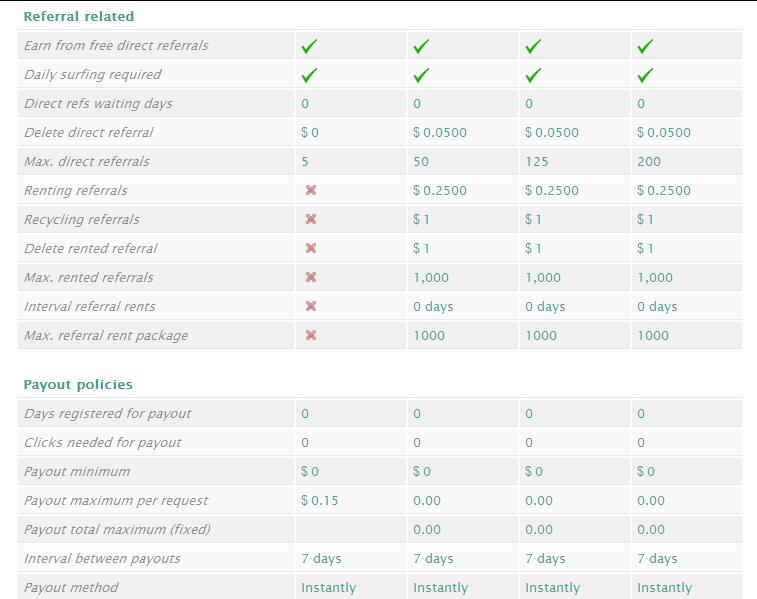Select the Payout total maximum (fixed) label

(117, 529)
